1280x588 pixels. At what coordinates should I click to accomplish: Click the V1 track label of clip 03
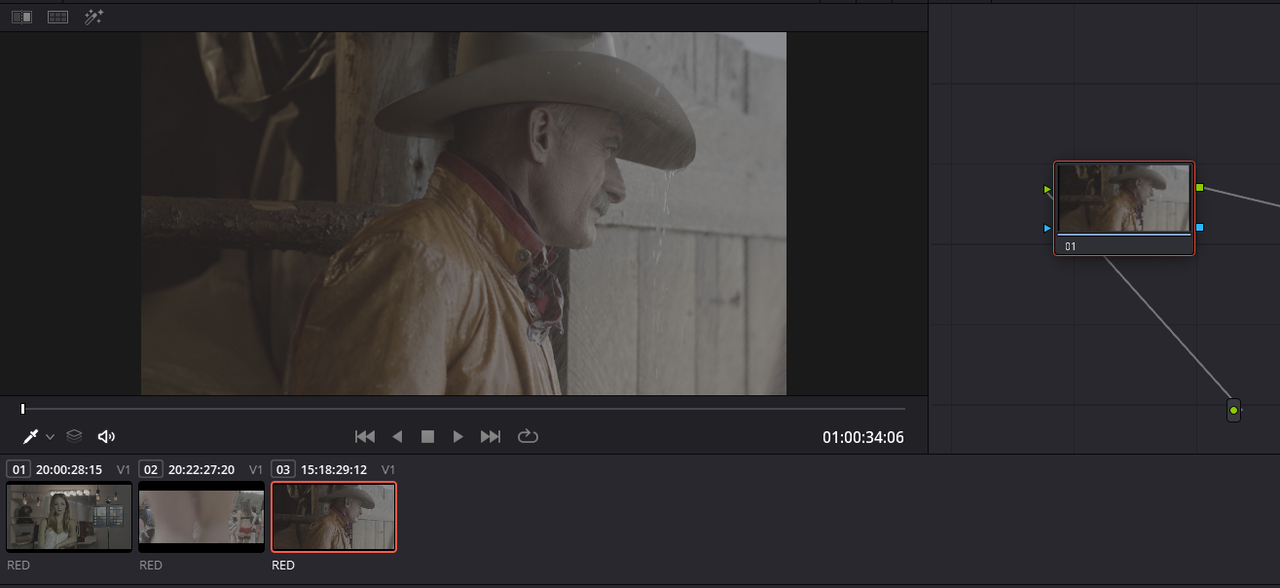pos(389,469)
